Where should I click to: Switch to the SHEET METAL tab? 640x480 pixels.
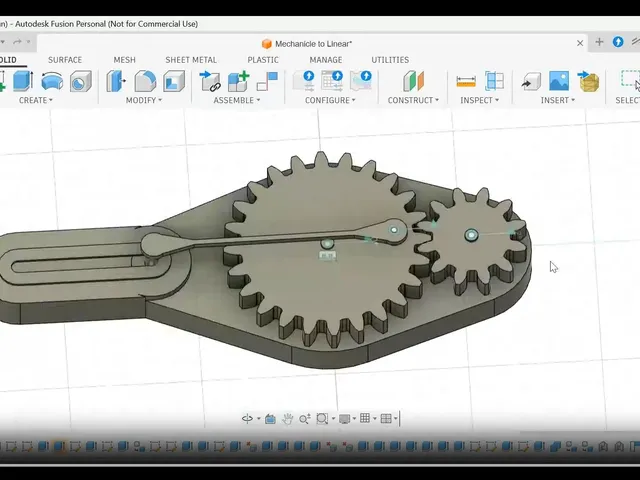[191, 60]
